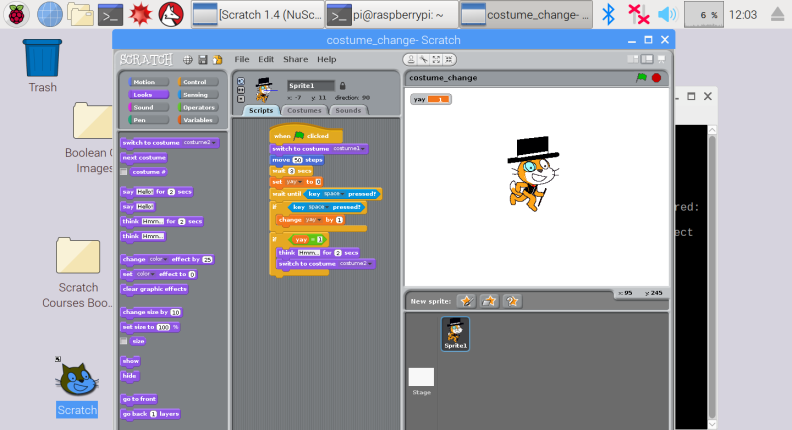Image resolution: width=792 pixels, height=430 pixels.
Task: Switch to the Costumes tab
Action: [x=304, y=110]
